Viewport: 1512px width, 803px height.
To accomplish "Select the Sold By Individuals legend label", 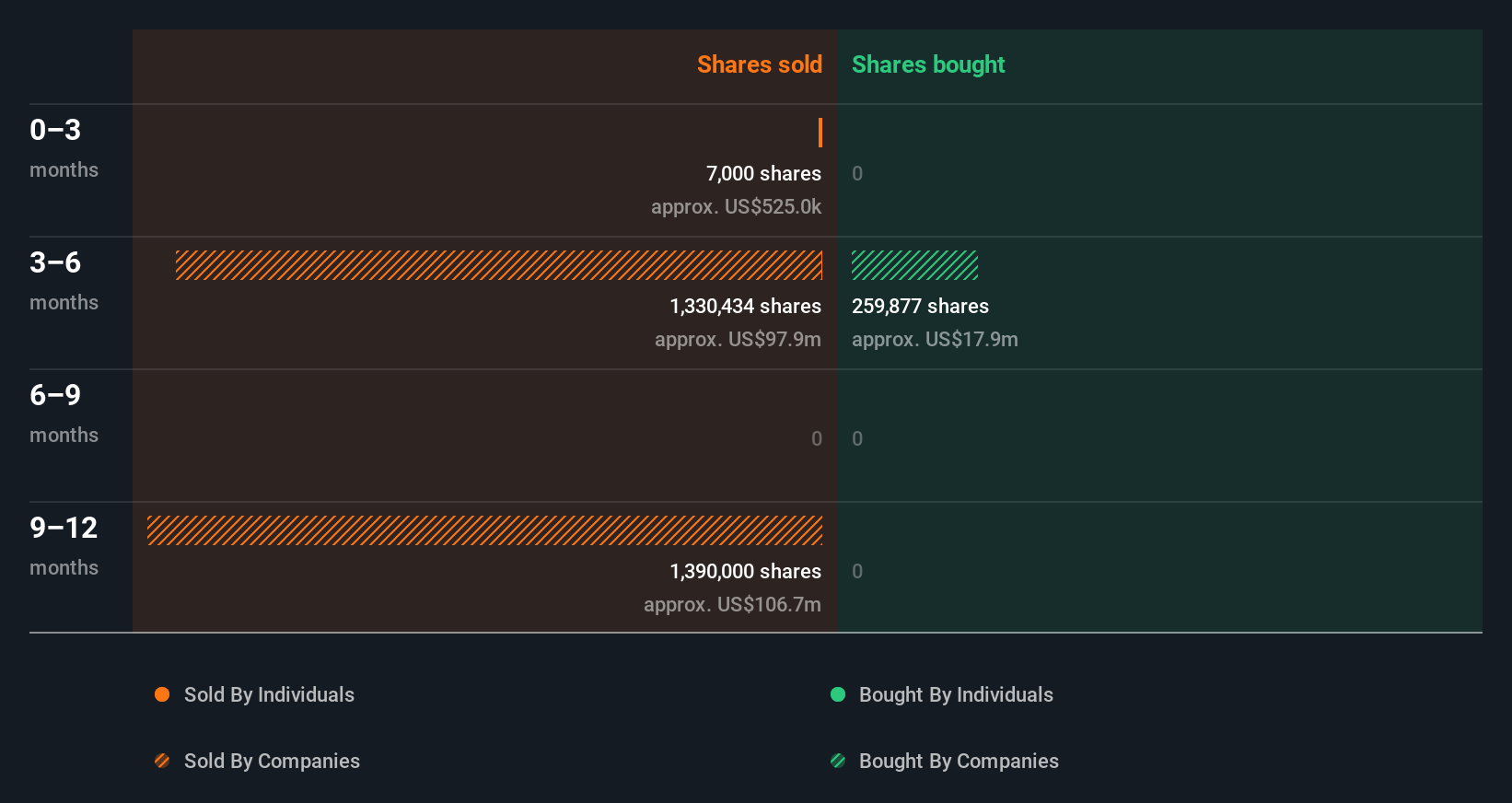I will [x=269, y=694].
